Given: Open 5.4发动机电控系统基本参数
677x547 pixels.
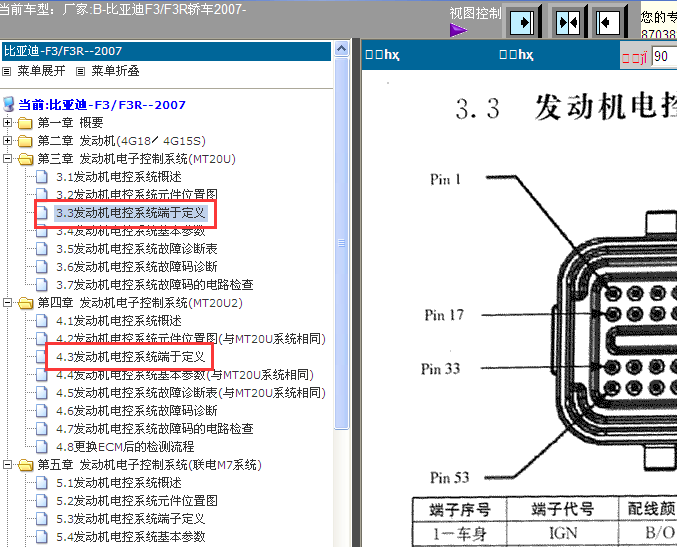Looking at the screenshot, I should [x=130, y=537].
